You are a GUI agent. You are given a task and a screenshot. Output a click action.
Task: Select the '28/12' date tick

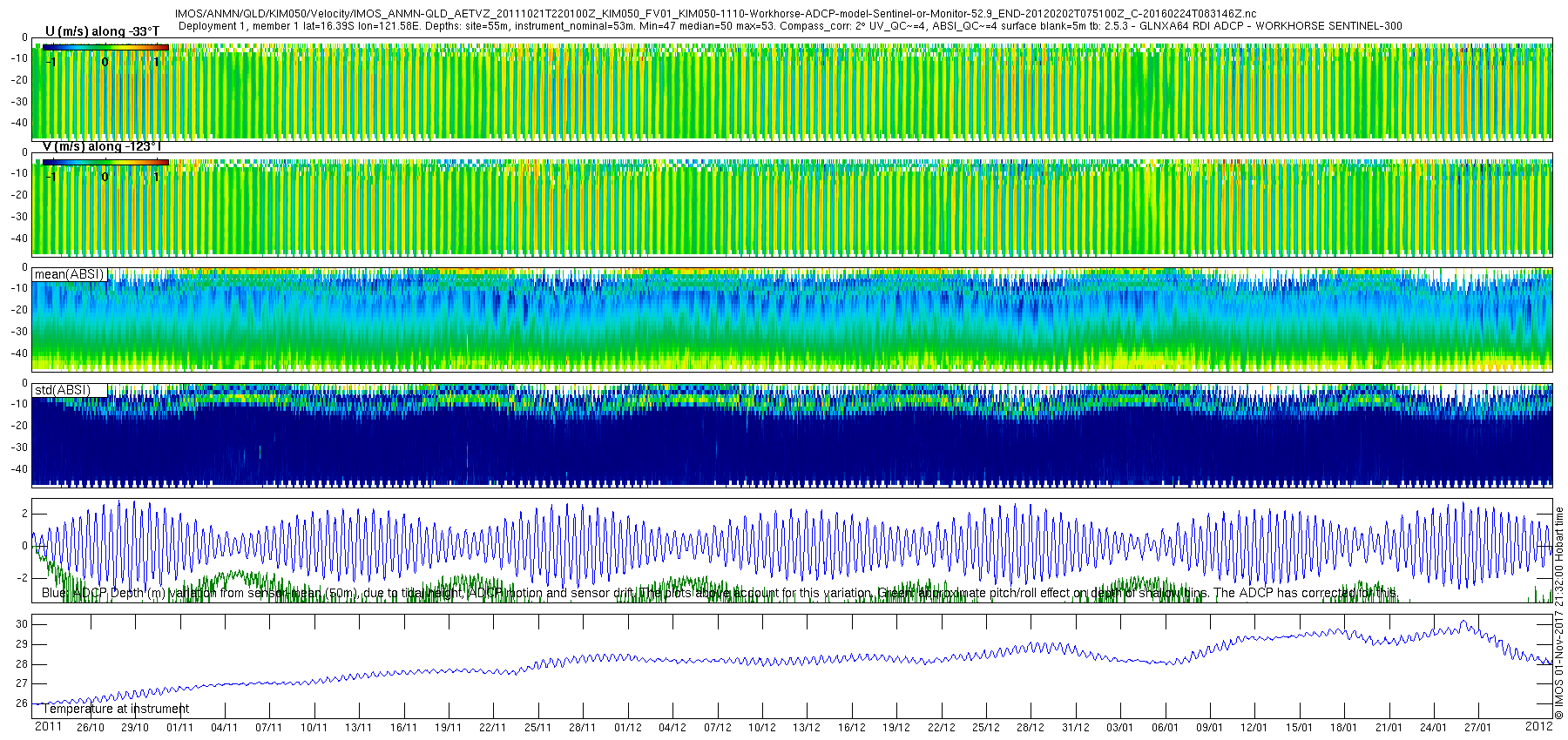coord(1031,728)
